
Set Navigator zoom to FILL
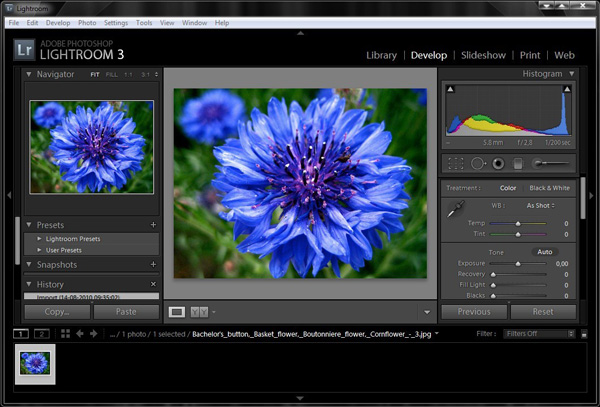(112, 75)
